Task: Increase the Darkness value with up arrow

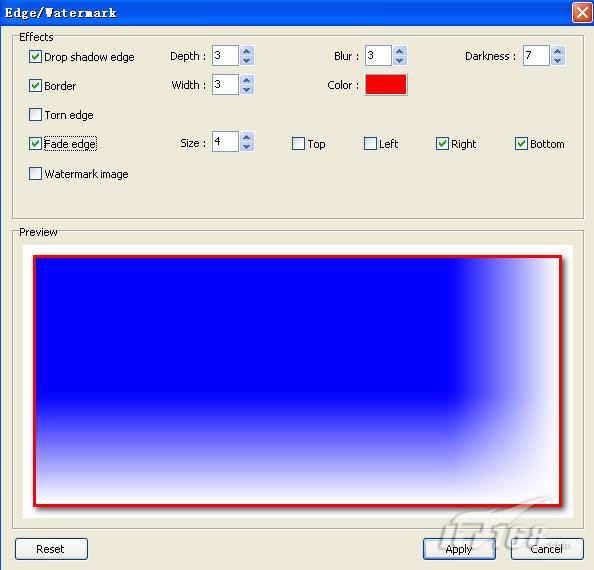Action: [x=558, y=51]
